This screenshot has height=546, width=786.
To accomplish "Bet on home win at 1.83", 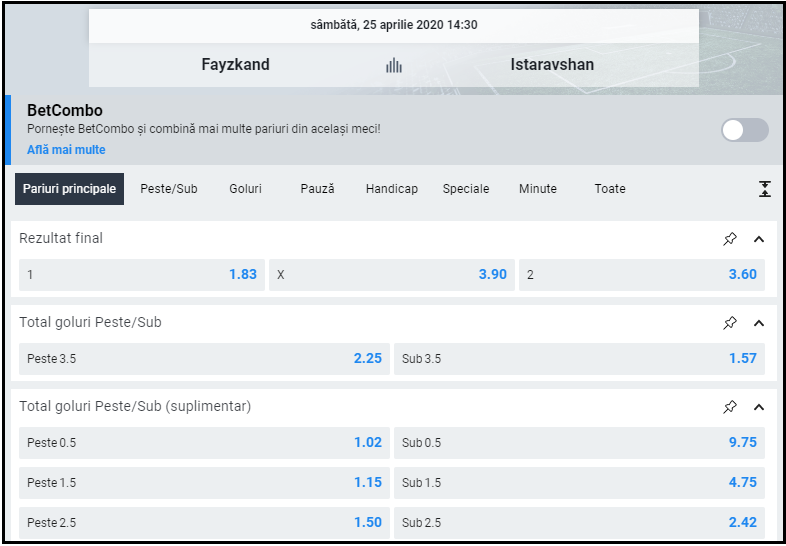I will pyautogui.click(x=141, y=275).
